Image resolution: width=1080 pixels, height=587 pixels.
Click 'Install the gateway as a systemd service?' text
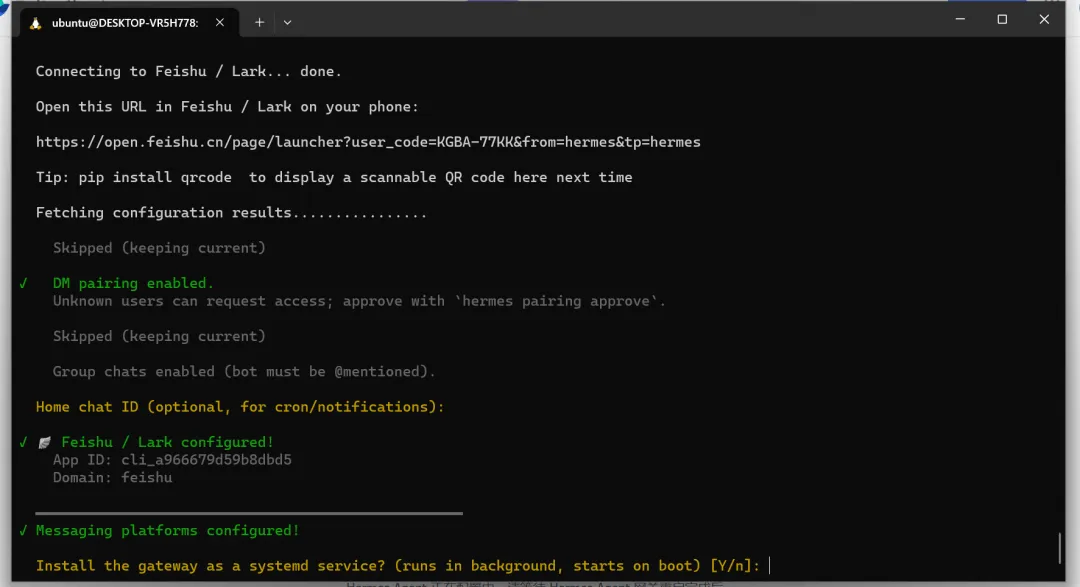tap(210, 566)
